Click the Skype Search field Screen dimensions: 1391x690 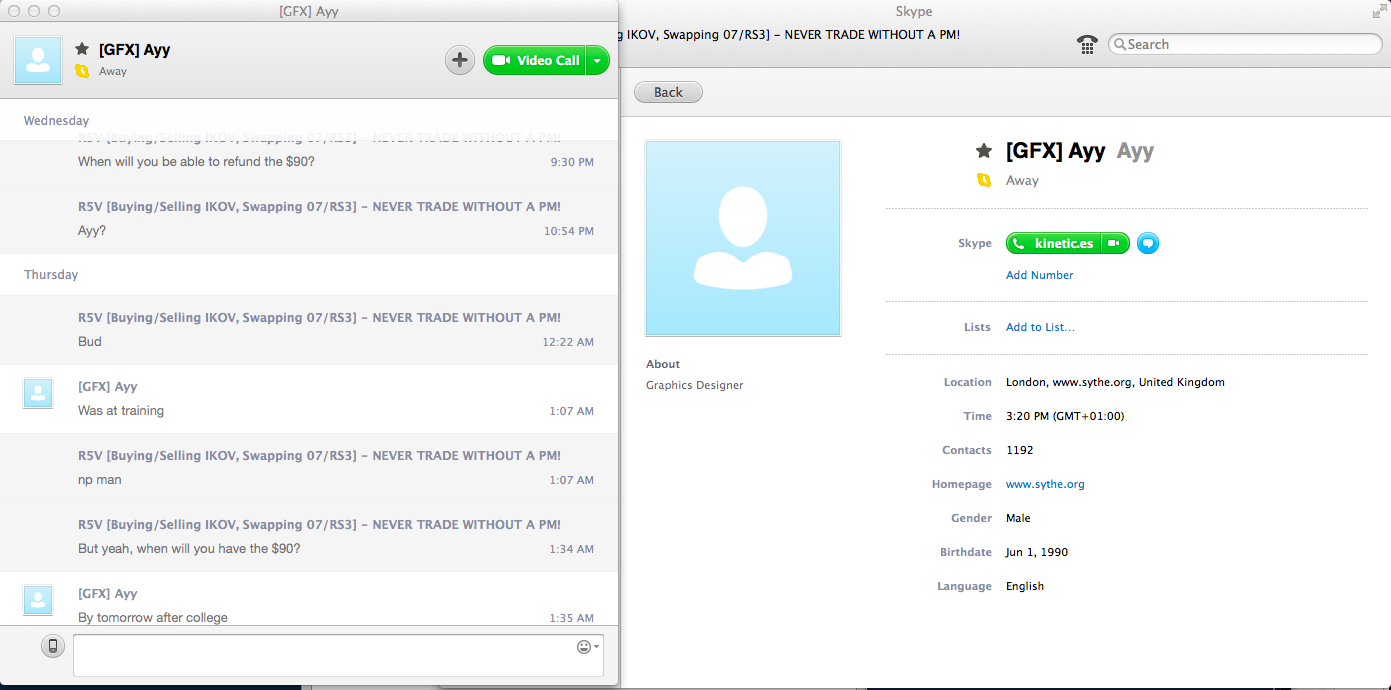[1245, 44]
